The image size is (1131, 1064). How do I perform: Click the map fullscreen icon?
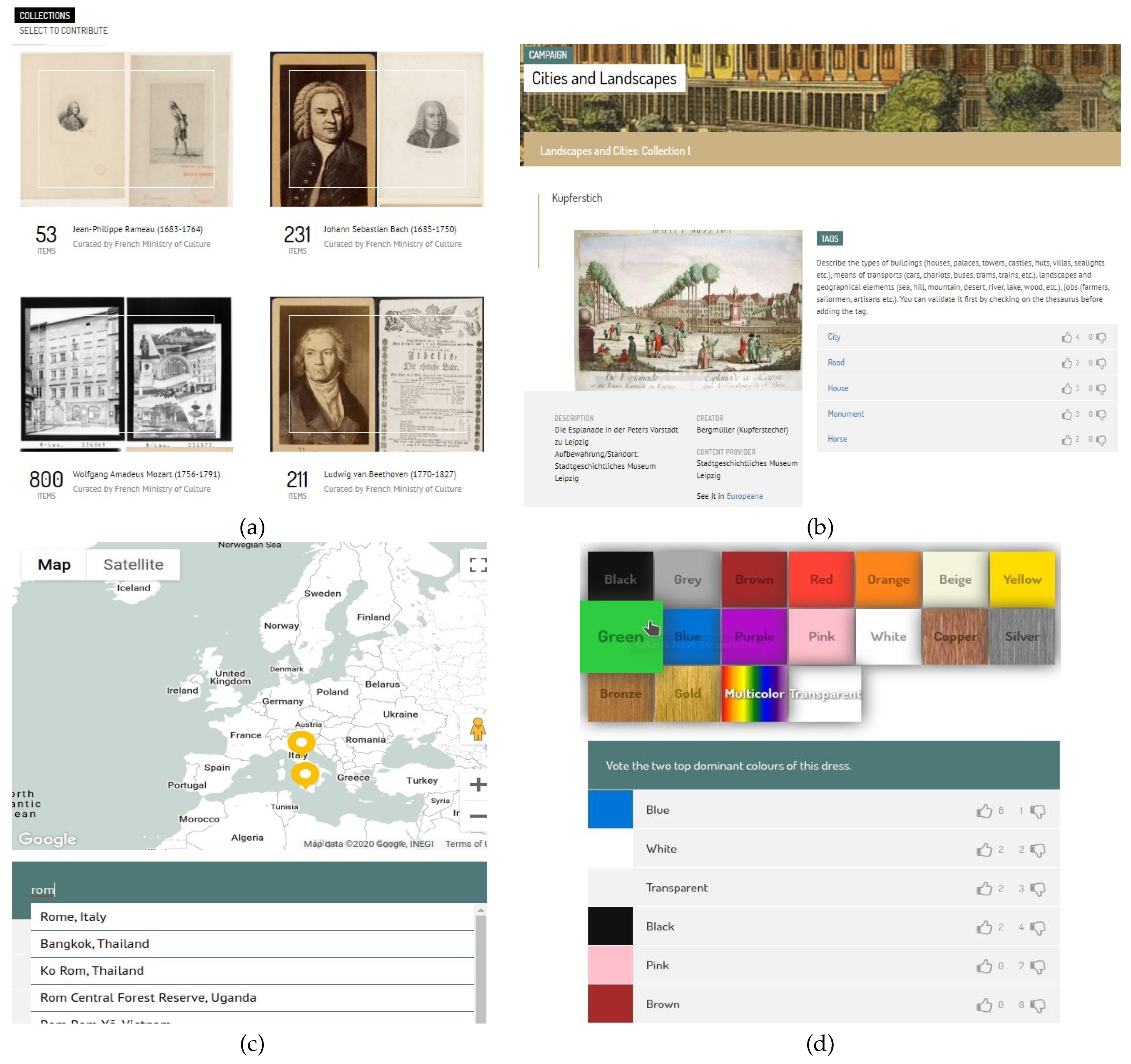(478, 564)
